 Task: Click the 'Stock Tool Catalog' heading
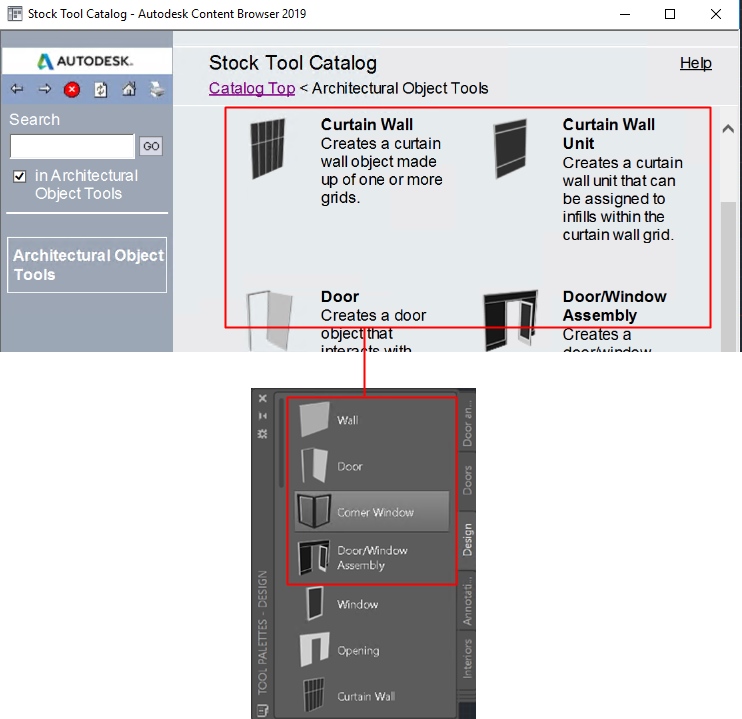coord(293,63)
